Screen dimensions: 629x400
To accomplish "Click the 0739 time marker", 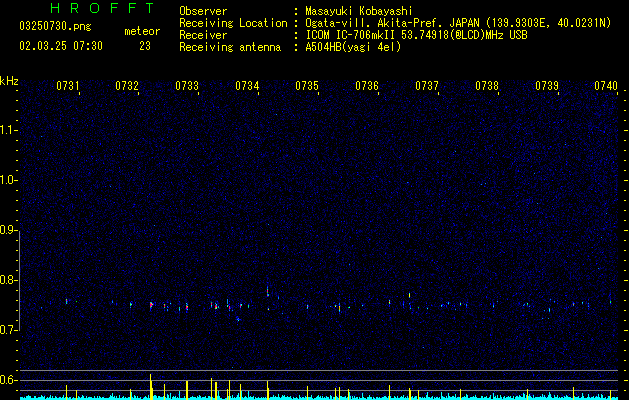I will [547, 86].
